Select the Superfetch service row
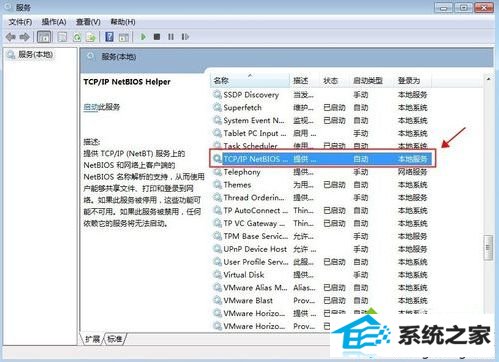This screenshot has width=499, height=362. coord(321,108)
